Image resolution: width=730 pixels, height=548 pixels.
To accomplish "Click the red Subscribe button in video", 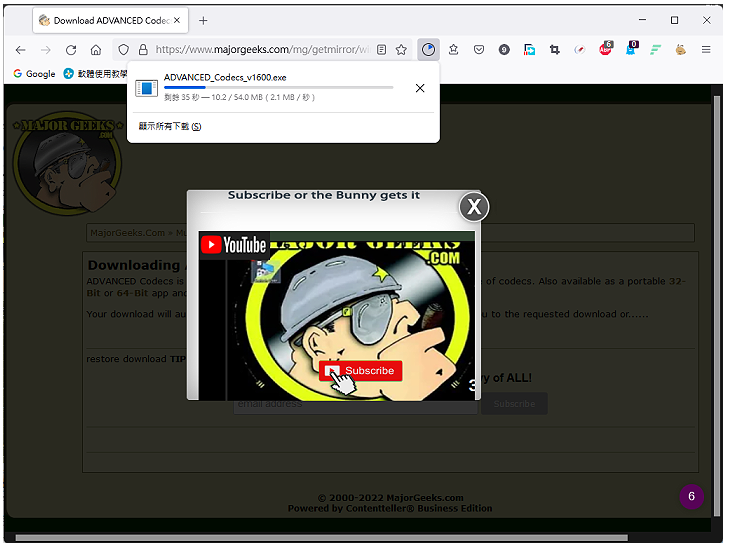I will [x=360, y=371].
